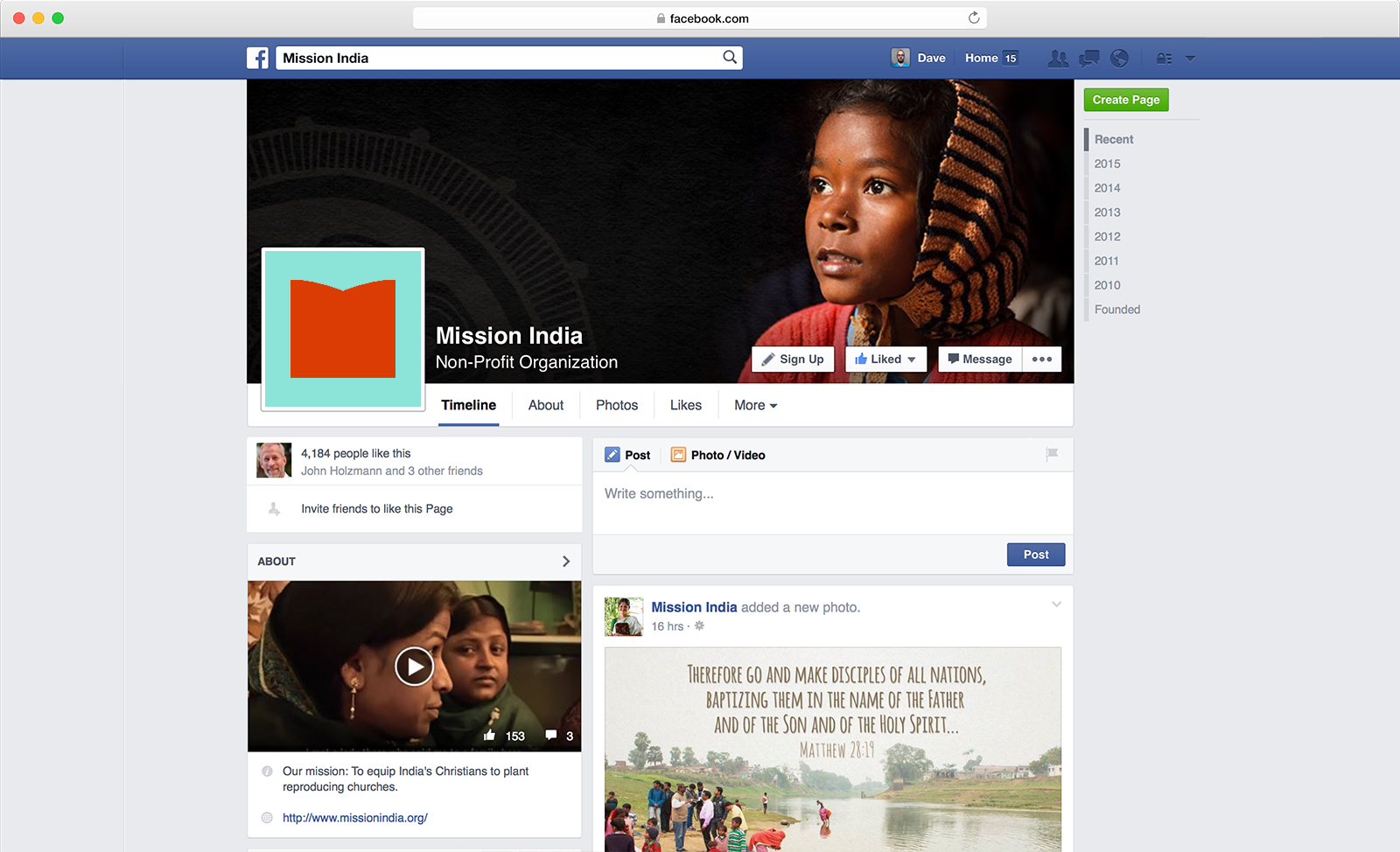The image size is (1400, 852).
Task: Open the notifications globe icon
Action: click(x=1119, y=59)
